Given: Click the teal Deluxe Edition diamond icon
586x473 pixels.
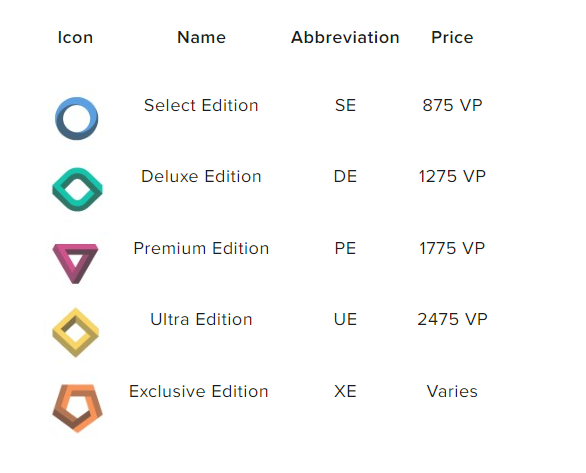Looking at the screenshot, I should 77,189.
